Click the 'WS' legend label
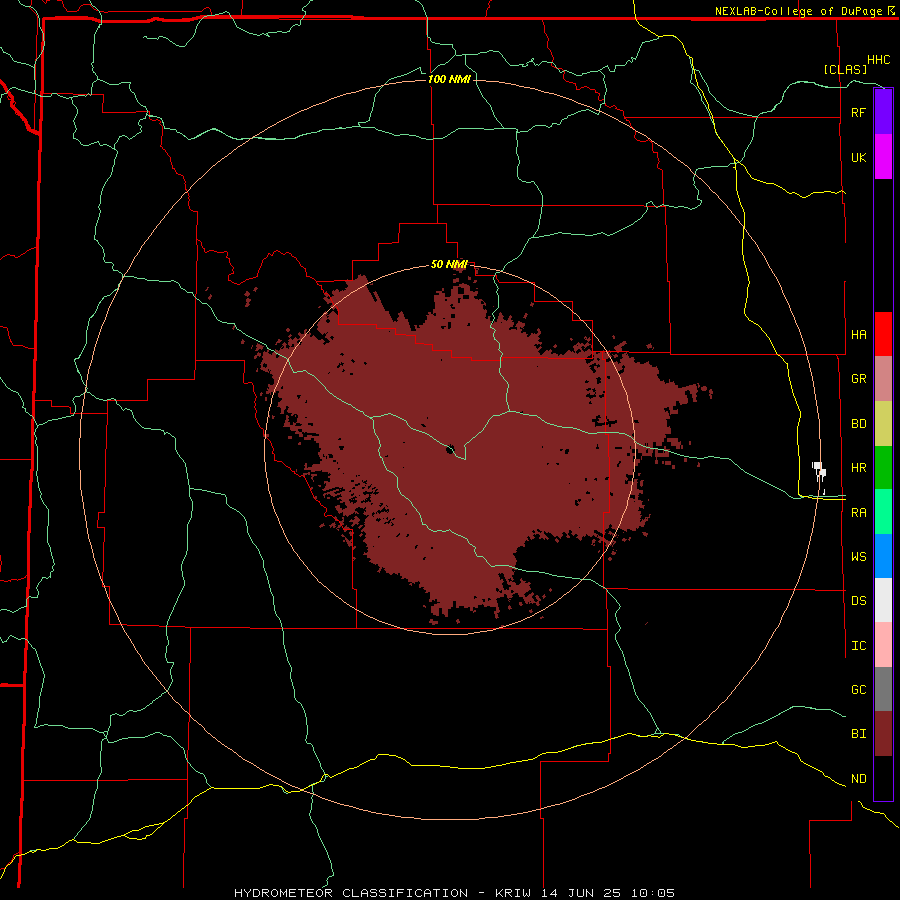This screenshot has width=900, height=900. 858,556
